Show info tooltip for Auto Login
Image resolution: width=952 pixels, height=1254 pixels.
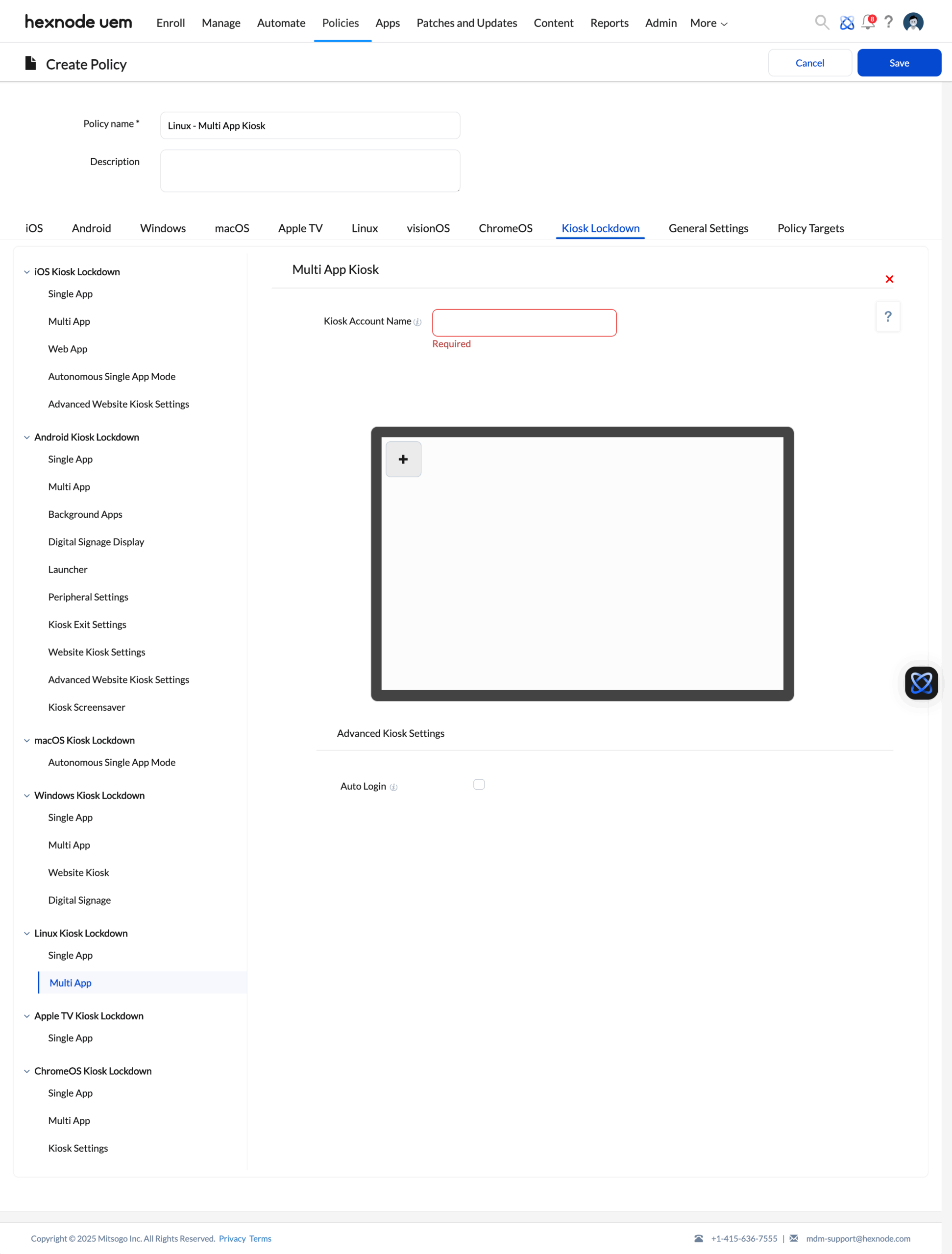[x=393, y=787]
